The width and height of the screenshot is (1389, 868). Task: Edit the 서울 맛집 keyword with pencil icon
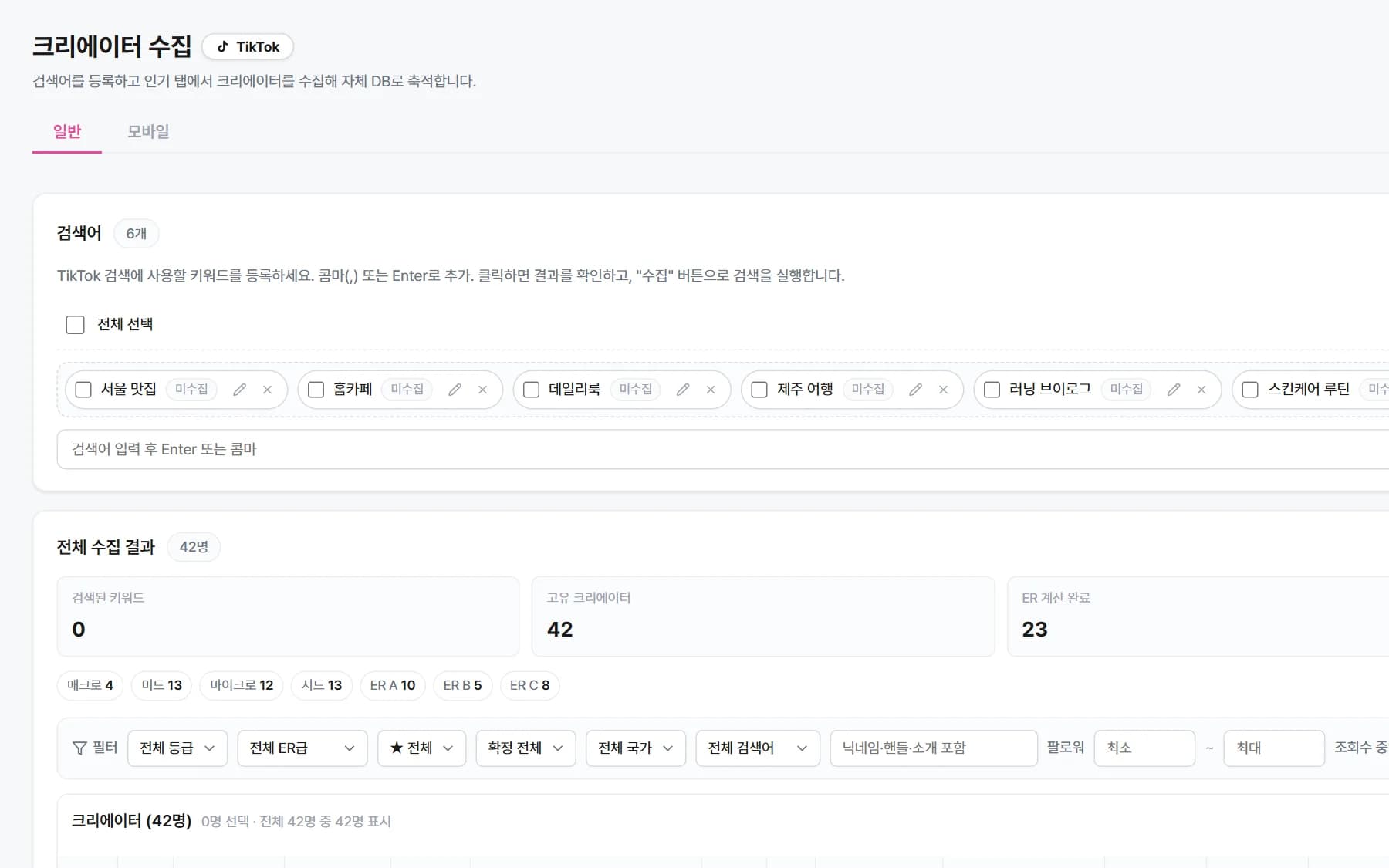tap(240, 390)
